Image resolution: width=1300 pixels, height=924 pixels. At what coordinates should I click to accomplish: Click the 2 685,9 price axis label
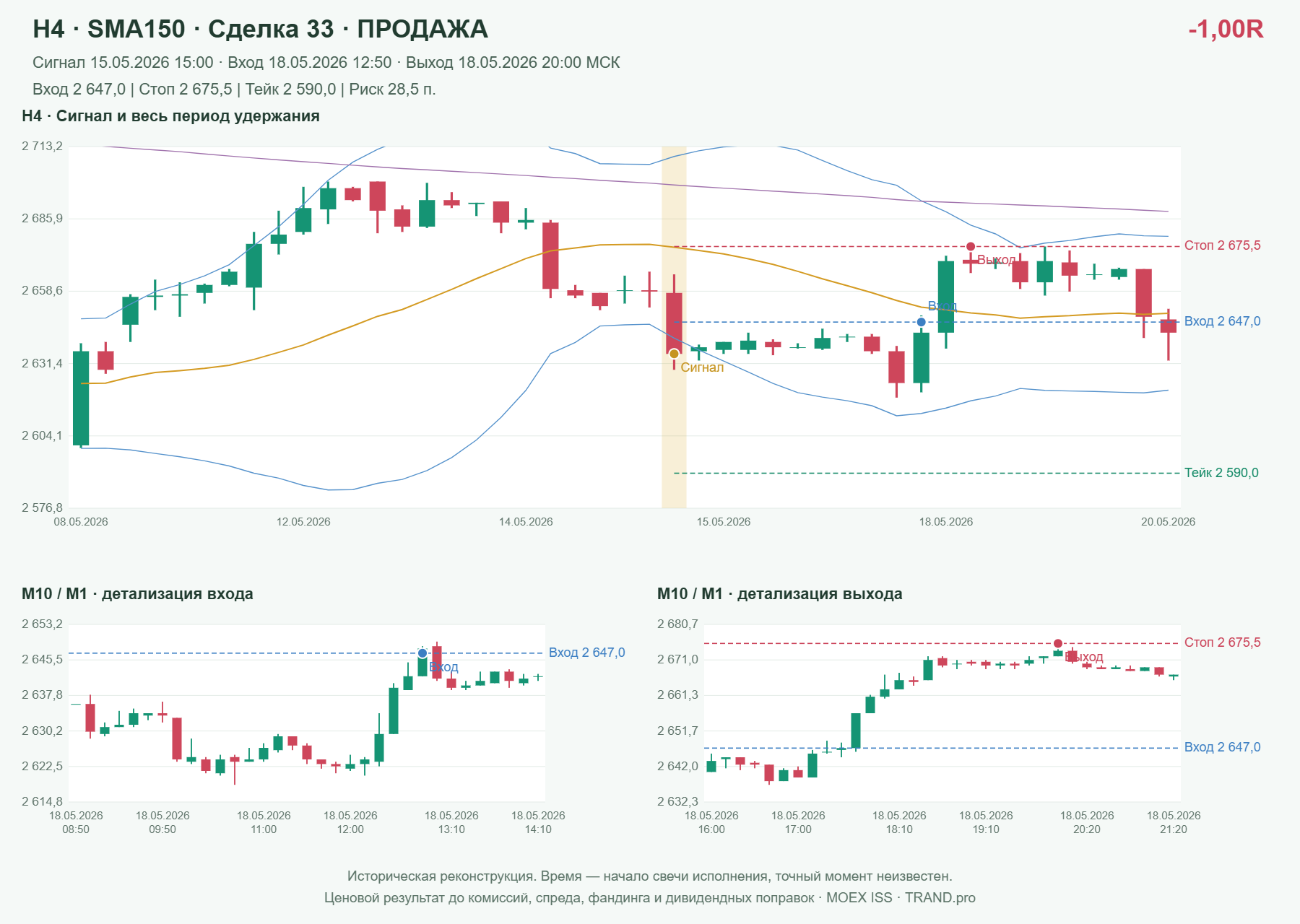pyautogui.click(x=42, y=219)
